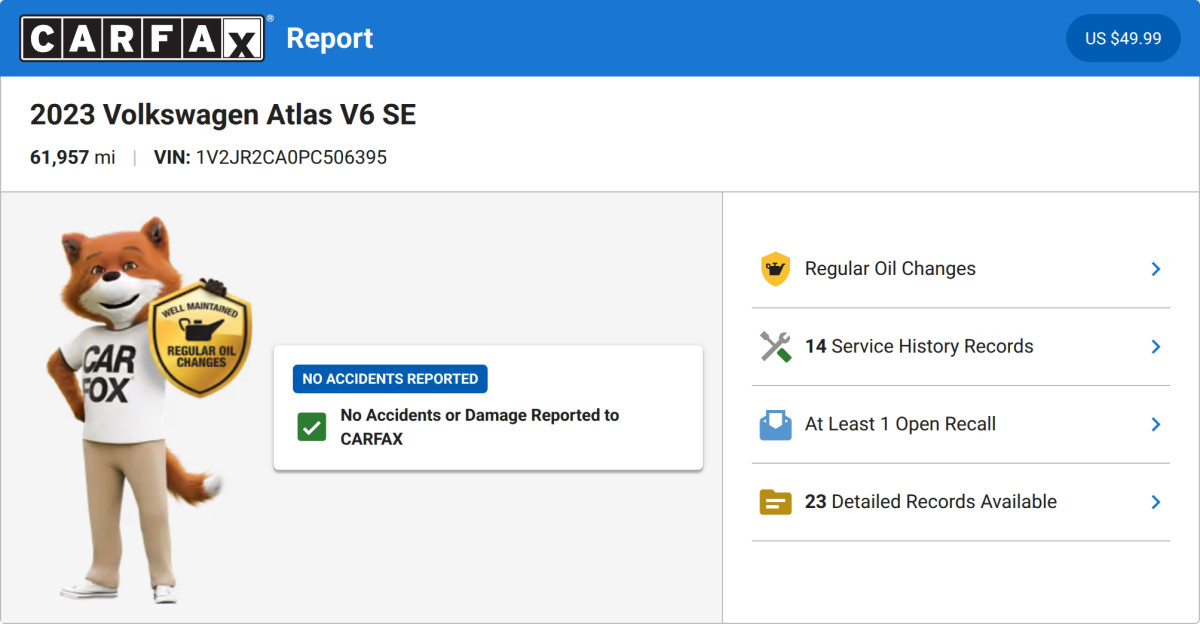The width and height of the screenshot is (1200, 624).
Task: Expand the Detailed Records Available chevron
Action: click(x=1155, y=502)
